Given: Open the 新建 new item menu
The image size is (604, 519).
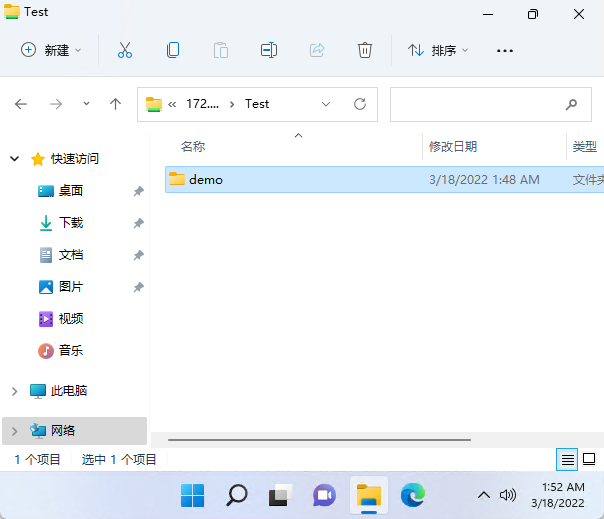Looking at the screenshot, I should [x=51, y=50].
